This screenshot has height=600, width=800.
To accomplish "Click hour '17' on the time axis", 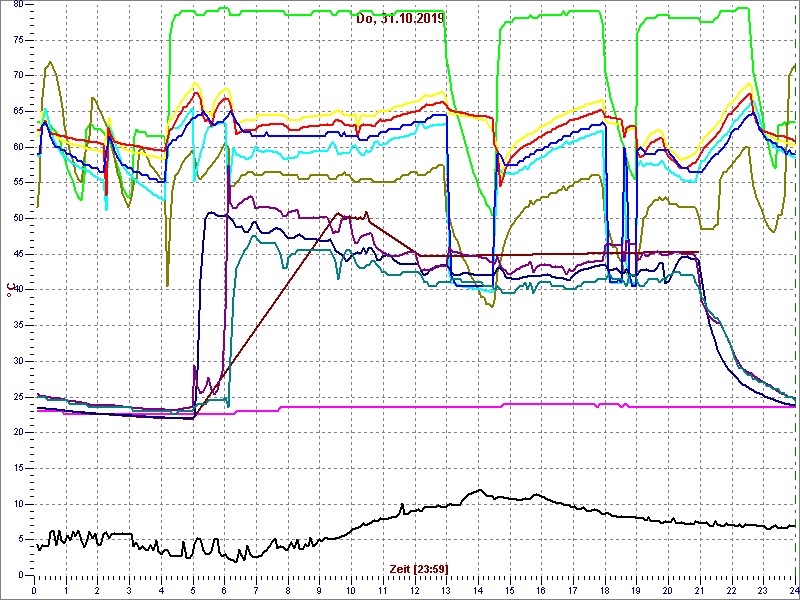I will click(x=573, y=590).
